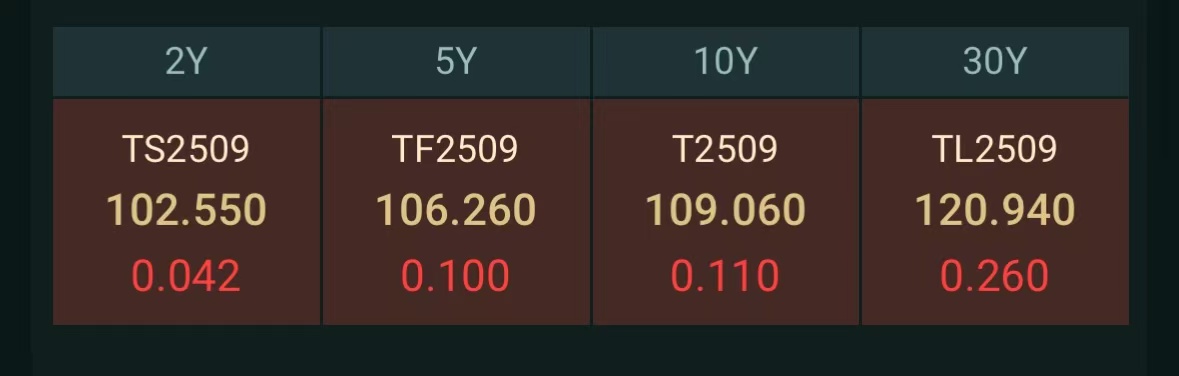Select the 30Y column header
This screenshot has height=376, width=1179.
pos(995,62)
